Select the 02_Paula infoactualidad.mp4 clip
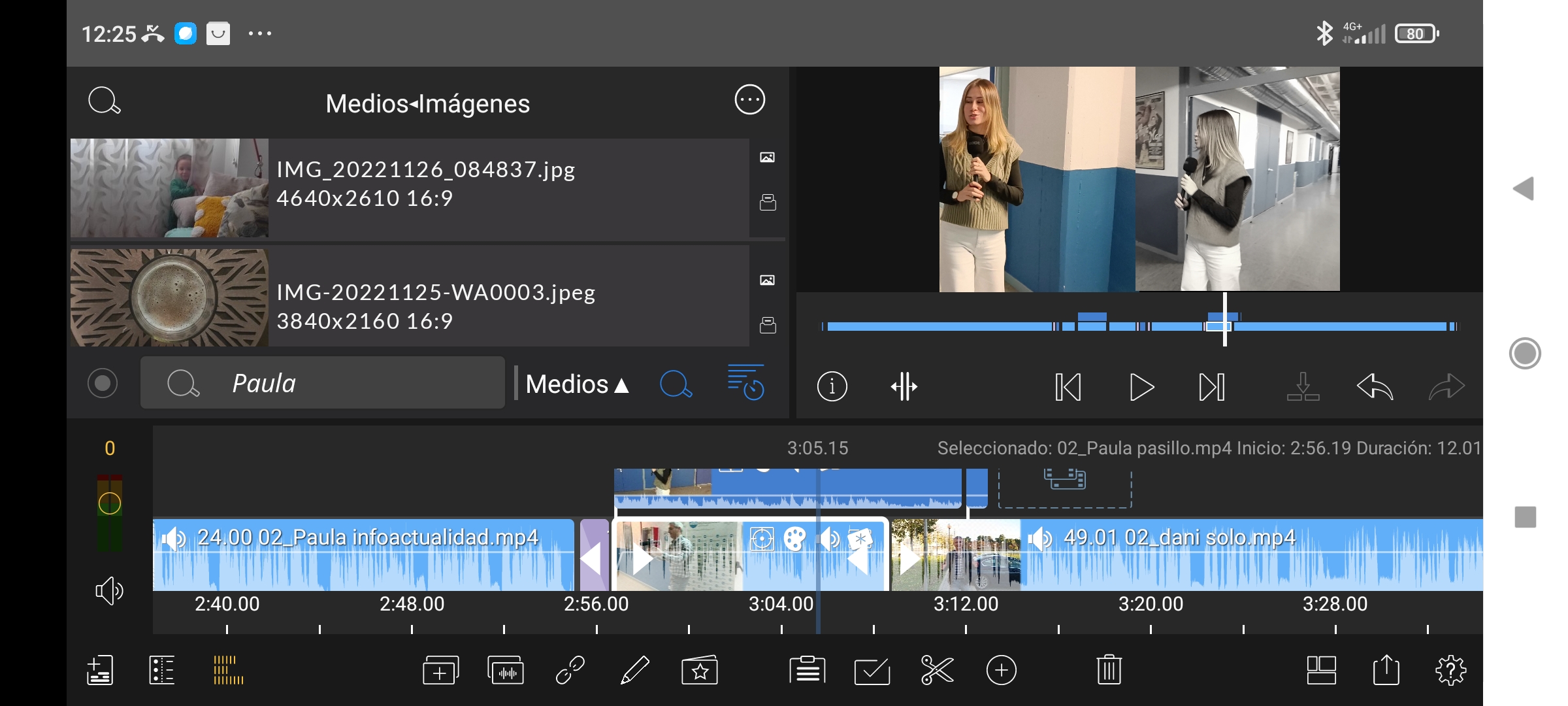This screenshot has width=1568, height=706. (x=363, y=554)
